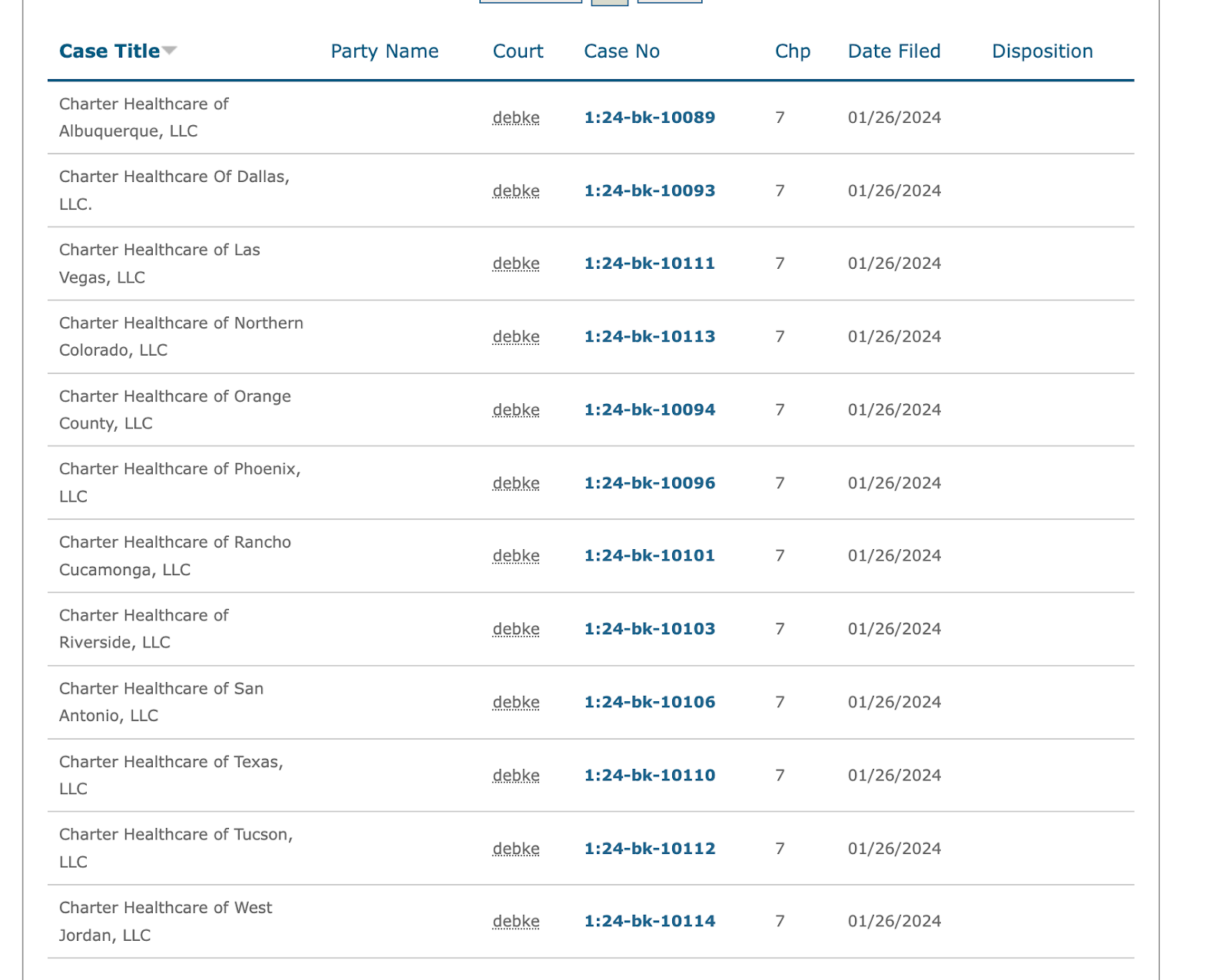Click debke court code in Northern Colorado row

tap(516, 336)
